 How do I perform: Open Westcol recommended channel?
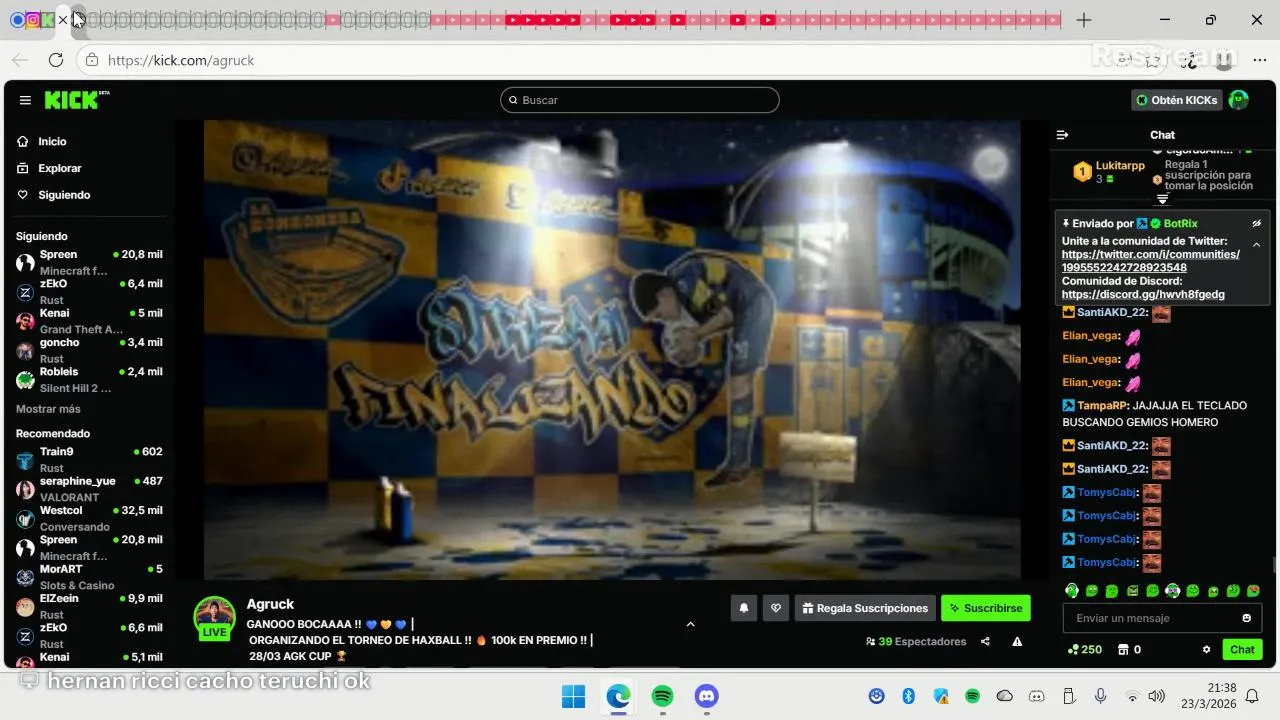[x=88, y=518]
